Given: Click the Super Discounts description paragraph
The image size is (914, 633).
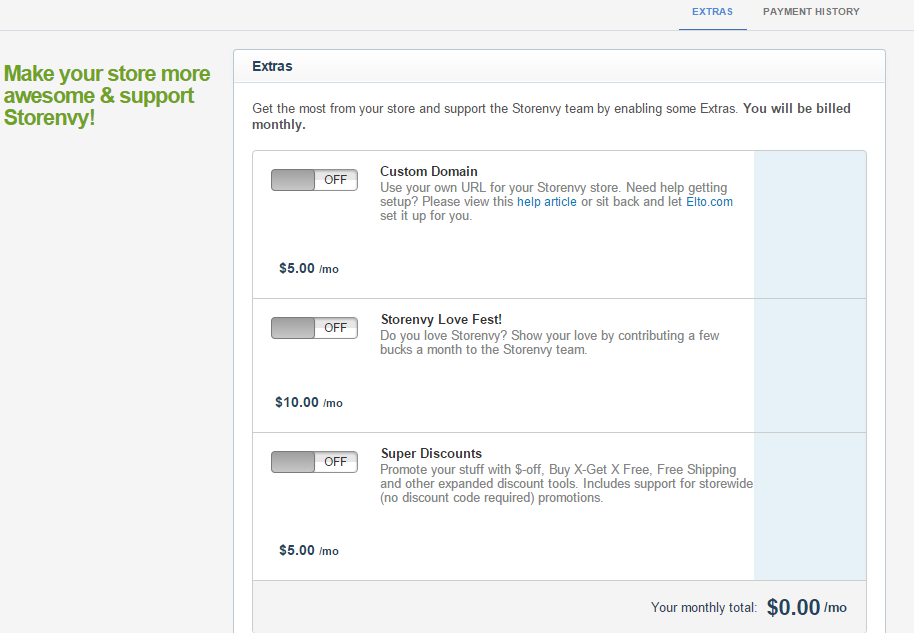Looking at the screenshot, I should tap(566, 484).
